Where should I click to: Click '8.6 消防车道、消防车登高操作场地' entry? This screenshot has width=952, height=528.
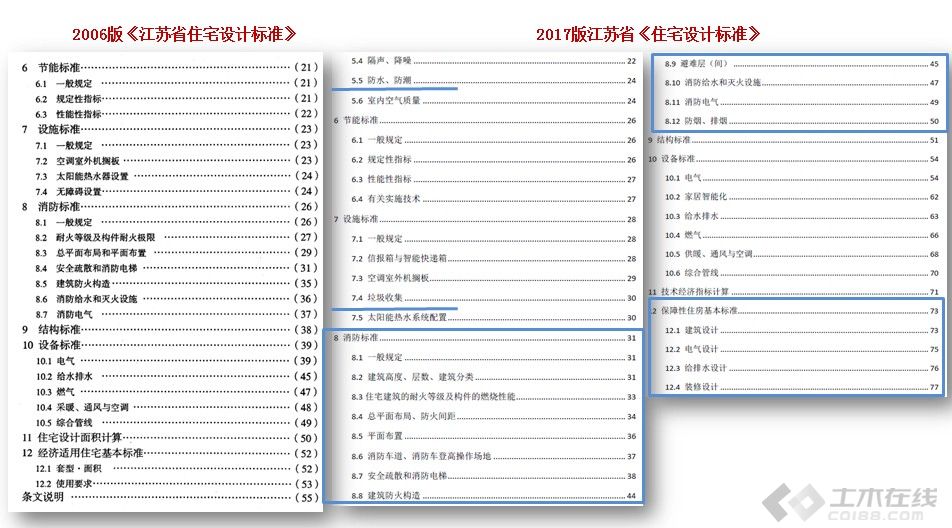pos(421,456)
